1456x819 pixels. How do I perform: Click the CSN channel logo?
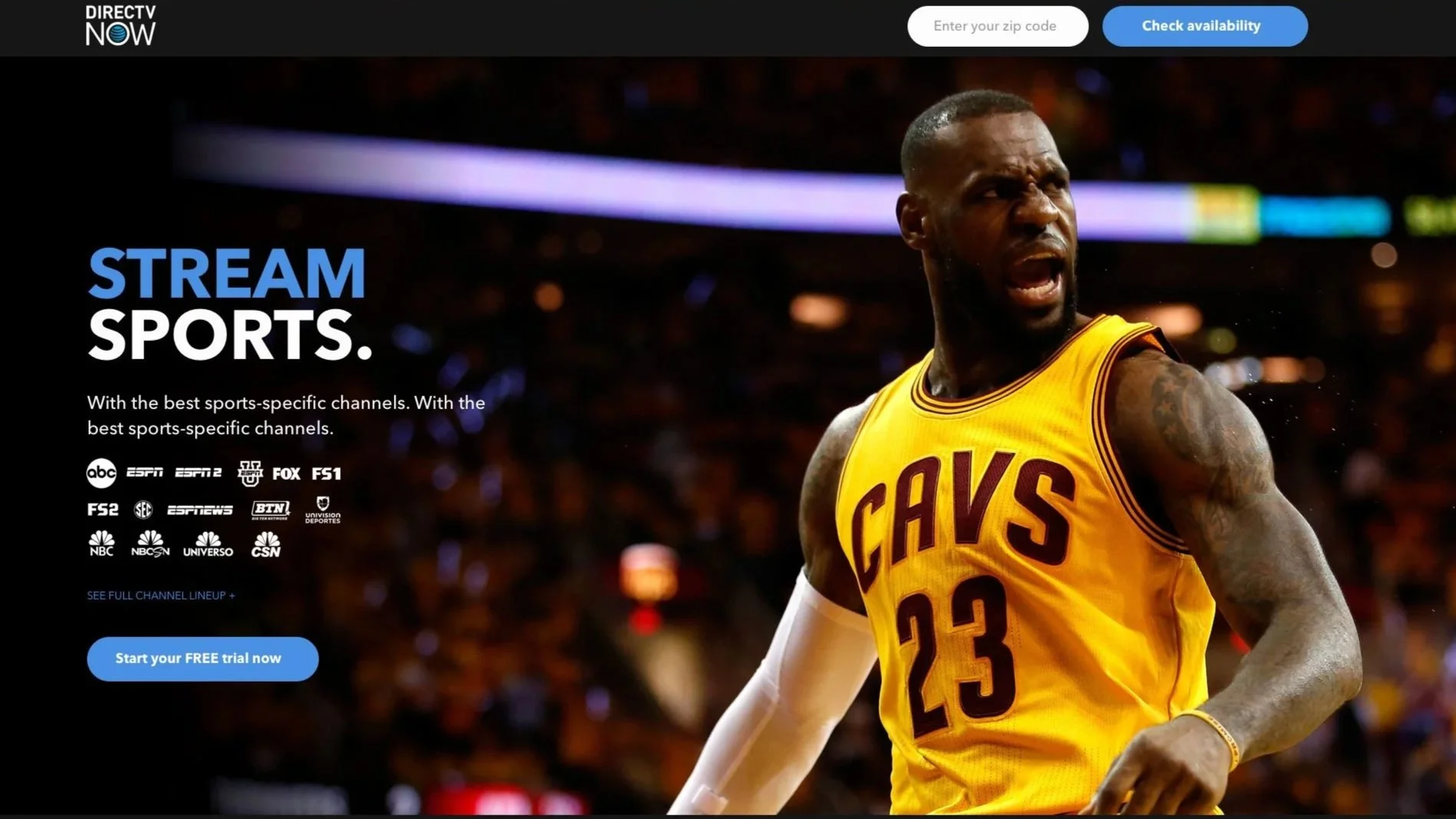(266, 544)
